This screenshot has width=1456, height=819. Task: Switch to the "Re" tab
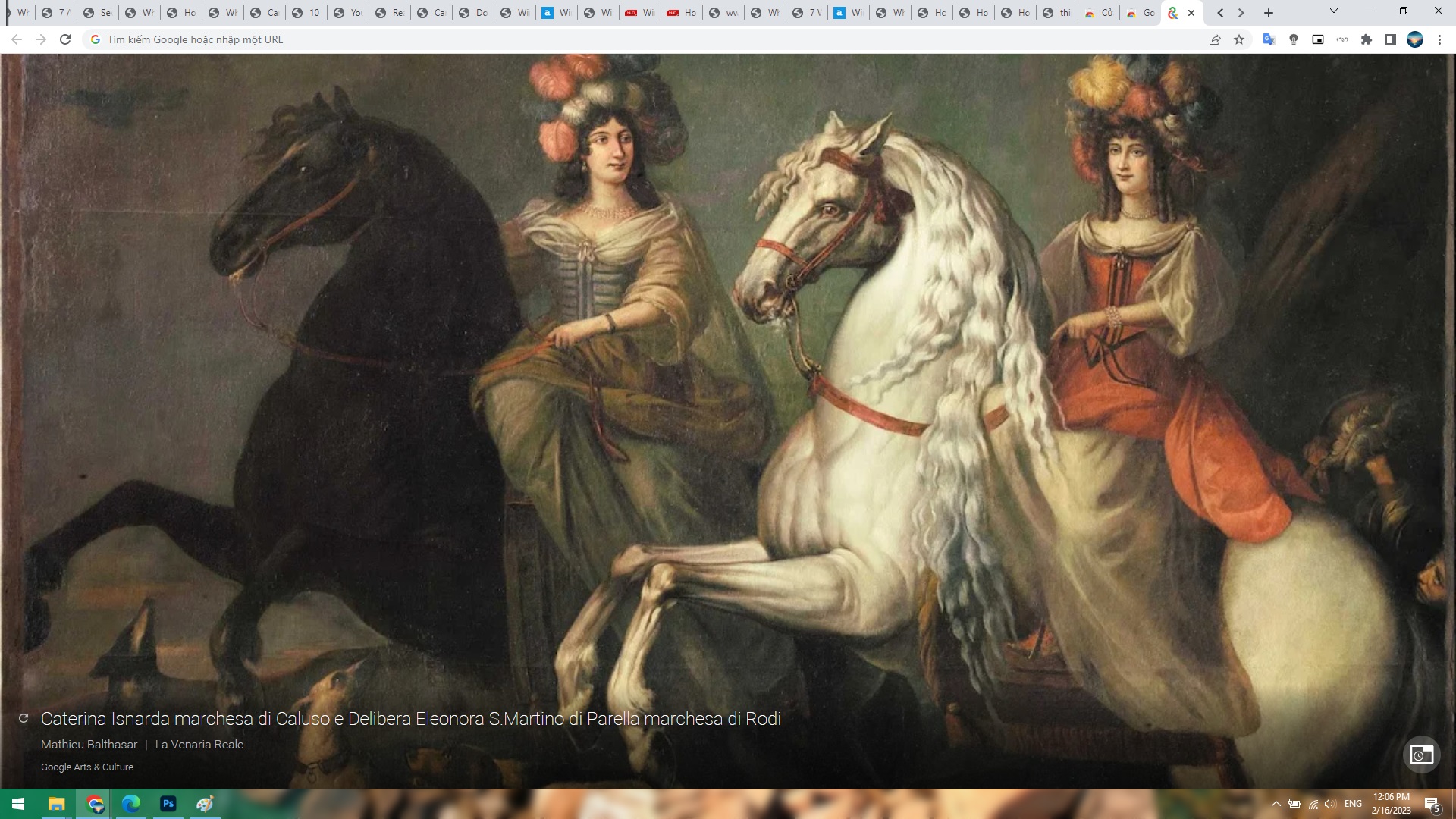[390, 13]
